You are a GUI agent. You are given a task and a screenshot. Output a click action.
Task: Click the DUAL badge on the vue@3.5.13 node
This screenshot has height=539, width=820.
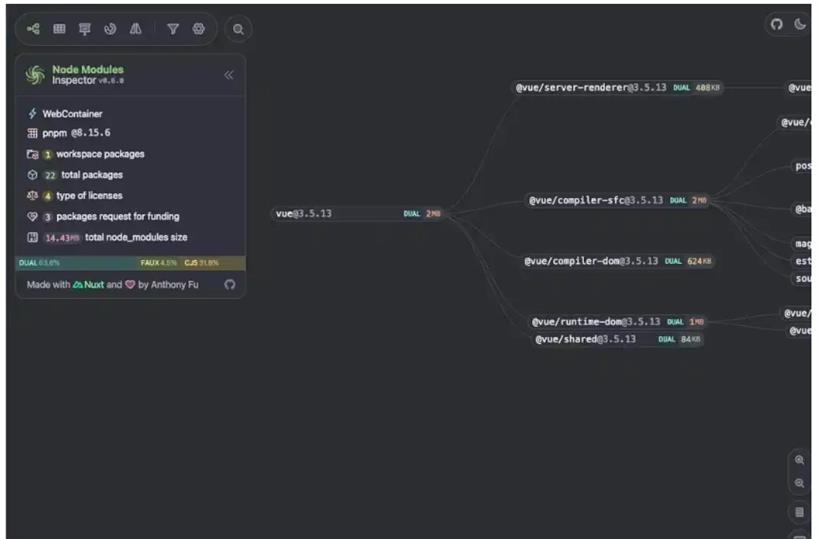pyautogui.click(x=412, y=214)
